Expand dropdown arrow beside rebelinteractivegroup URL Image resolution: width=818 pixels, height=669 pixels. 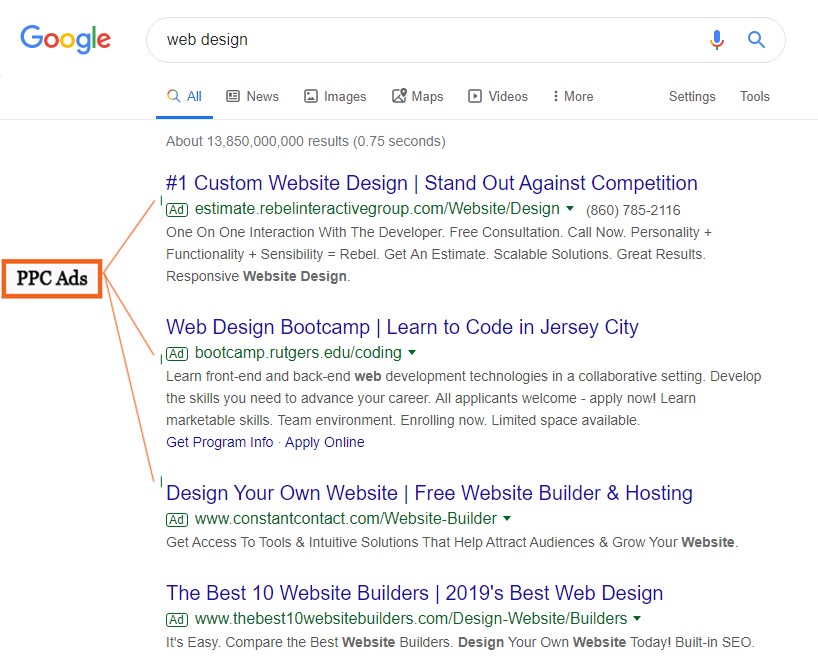coord(570,208)
